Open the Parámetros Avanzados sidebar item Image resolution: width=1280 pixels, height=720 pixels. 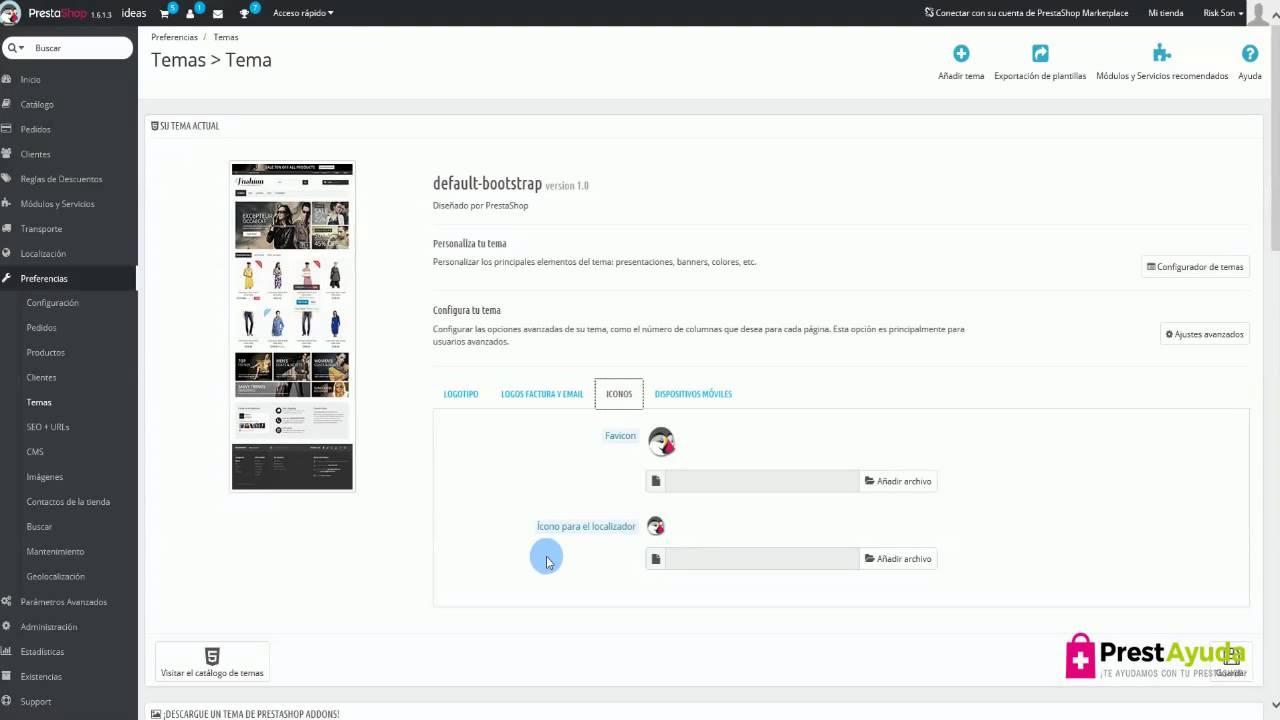63,602
